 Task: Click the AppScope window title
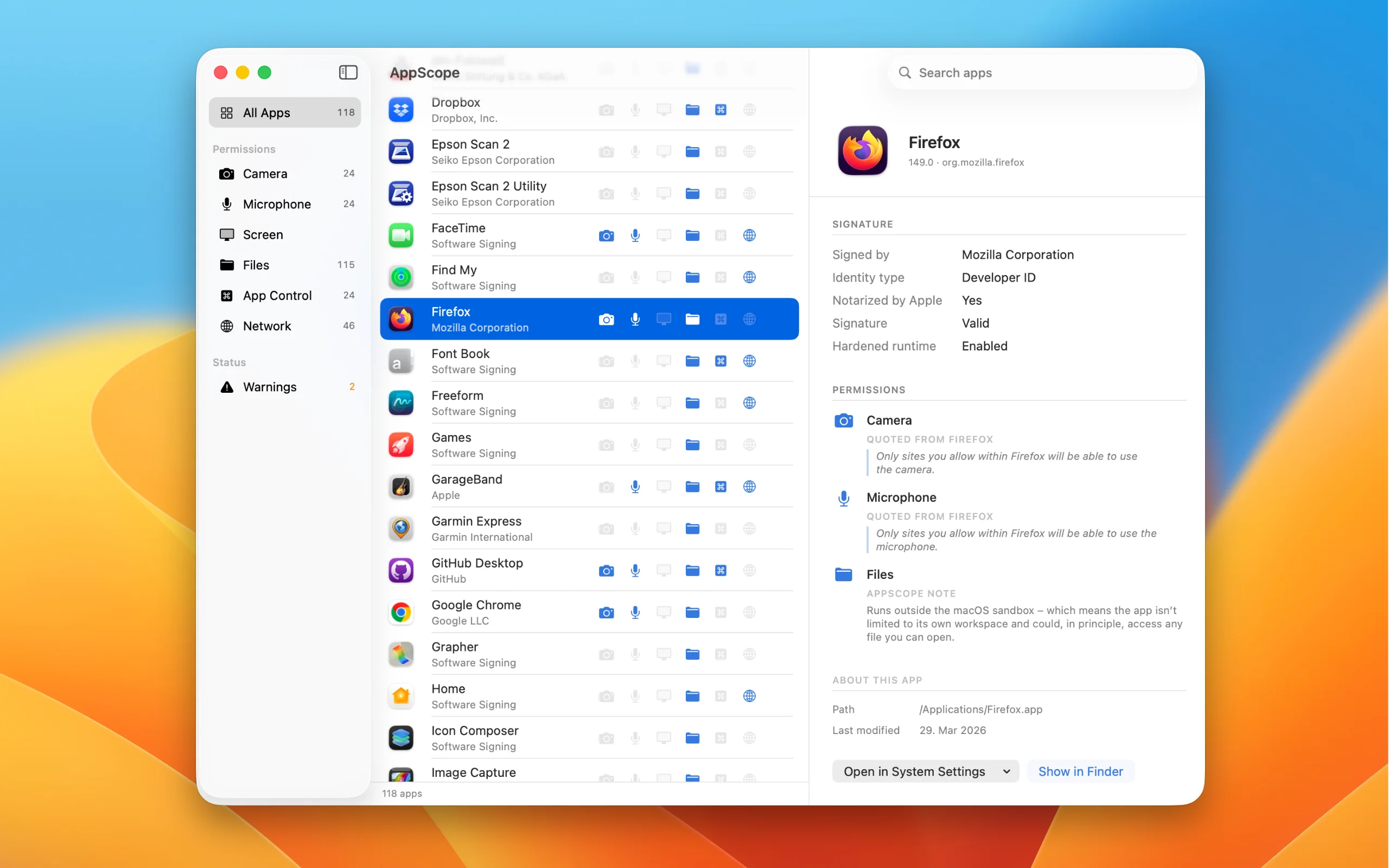[424, 72]
